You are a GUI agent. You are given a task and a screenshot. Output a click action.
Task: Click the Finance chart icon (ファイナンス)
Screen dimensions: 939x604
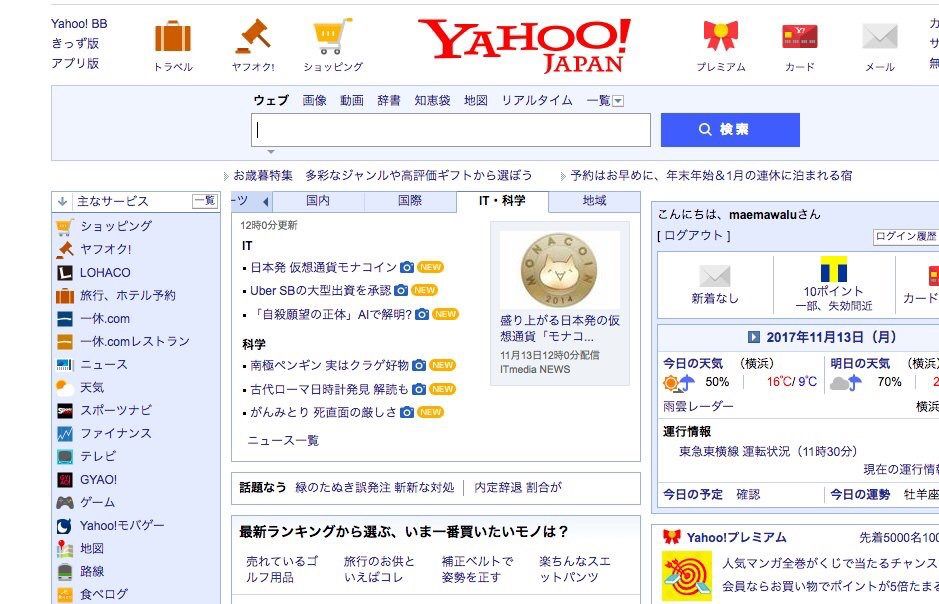65,433
